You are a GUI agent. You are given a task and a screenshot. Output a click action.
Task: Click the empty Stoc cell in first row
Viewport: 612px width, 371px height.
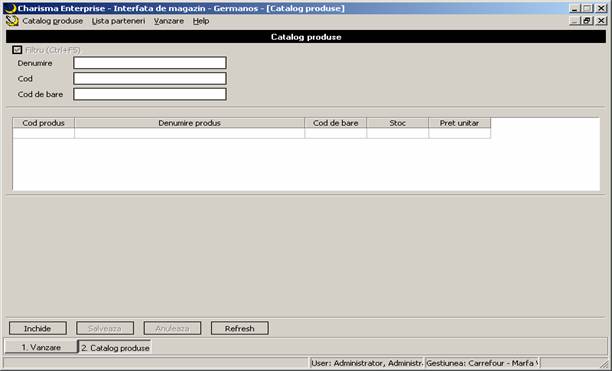click(397, 133)
